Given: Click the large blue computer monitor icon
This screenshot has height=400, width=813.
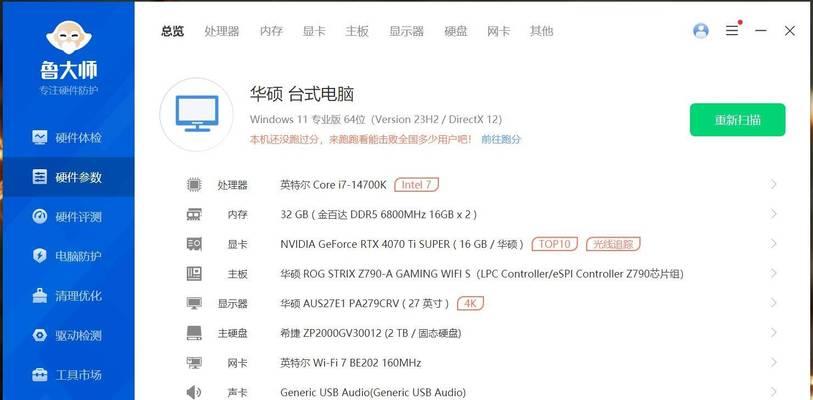Looking at the screenshot, I should [197, 114].
